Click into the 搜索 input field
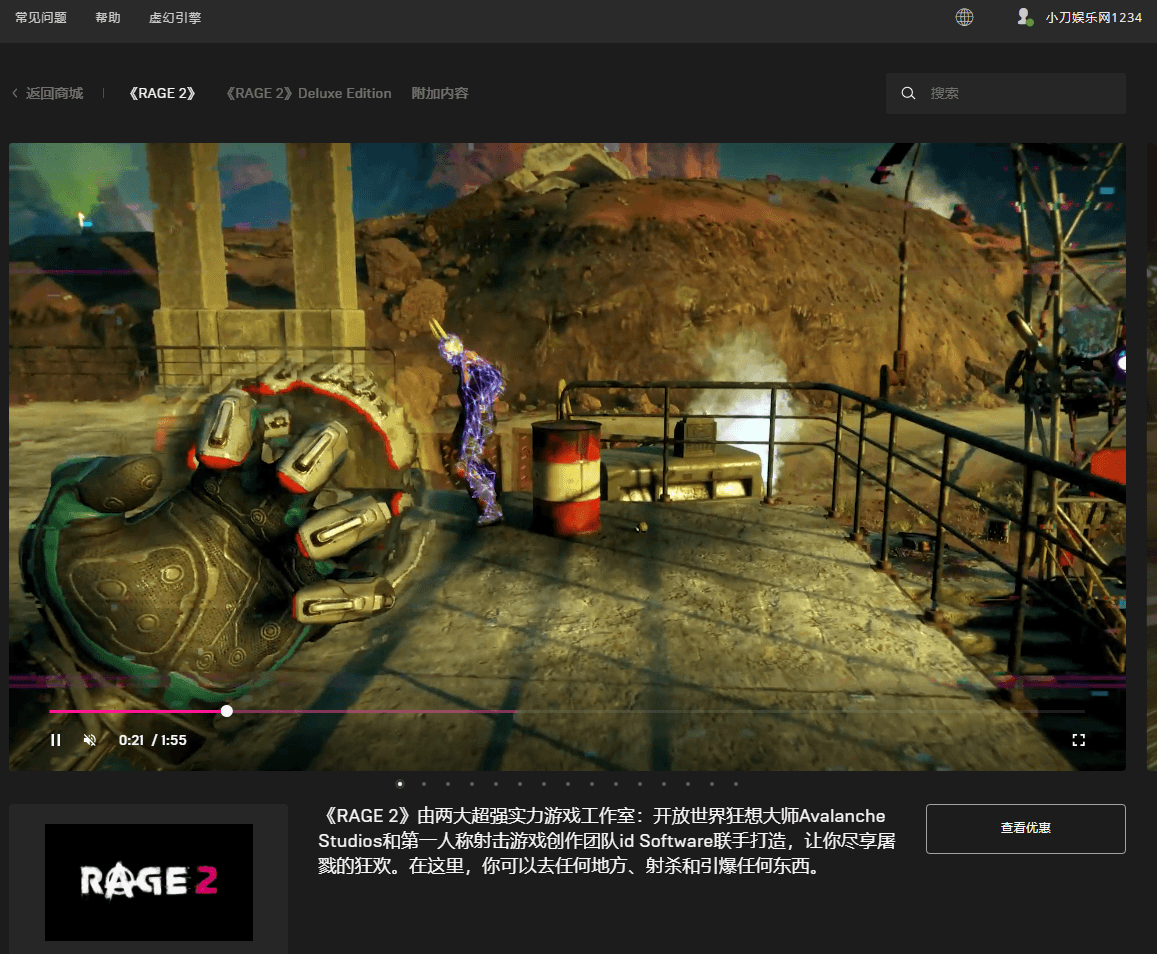The image size is (1157, 954). pos(1006,93)
